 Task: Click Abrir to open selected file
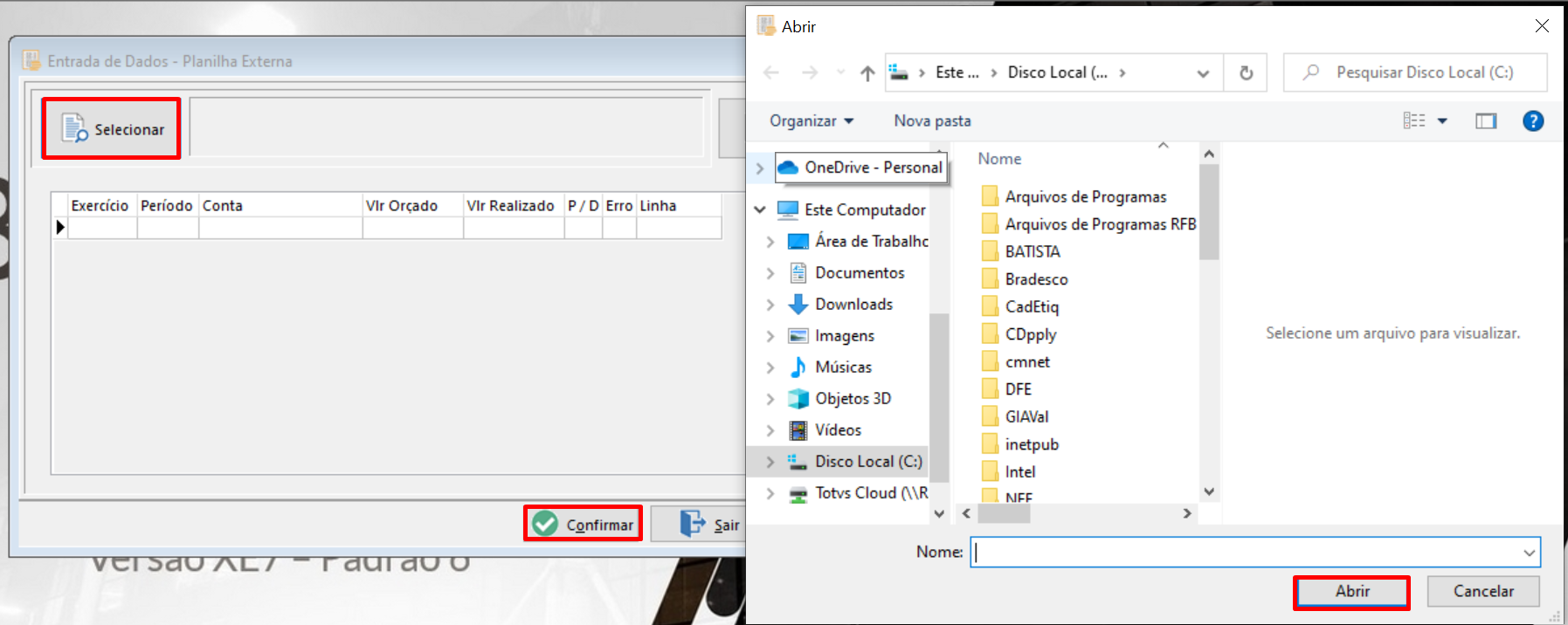(1351, 592)
